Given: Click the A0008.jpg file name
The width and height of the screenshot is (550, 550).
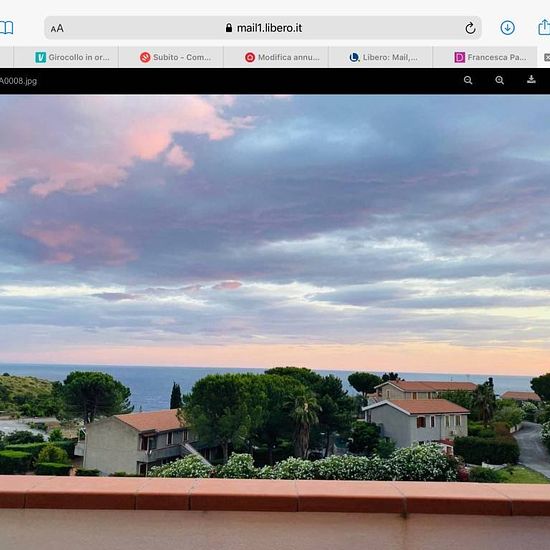Looking at the screenshot, I should [x=18, y=81].
